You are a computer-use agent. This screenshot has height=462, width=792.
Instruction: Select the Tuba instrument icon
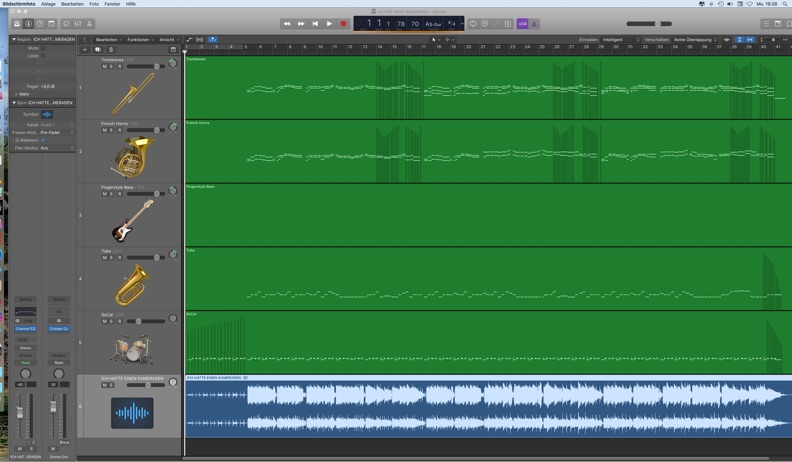tap(132, 284)
